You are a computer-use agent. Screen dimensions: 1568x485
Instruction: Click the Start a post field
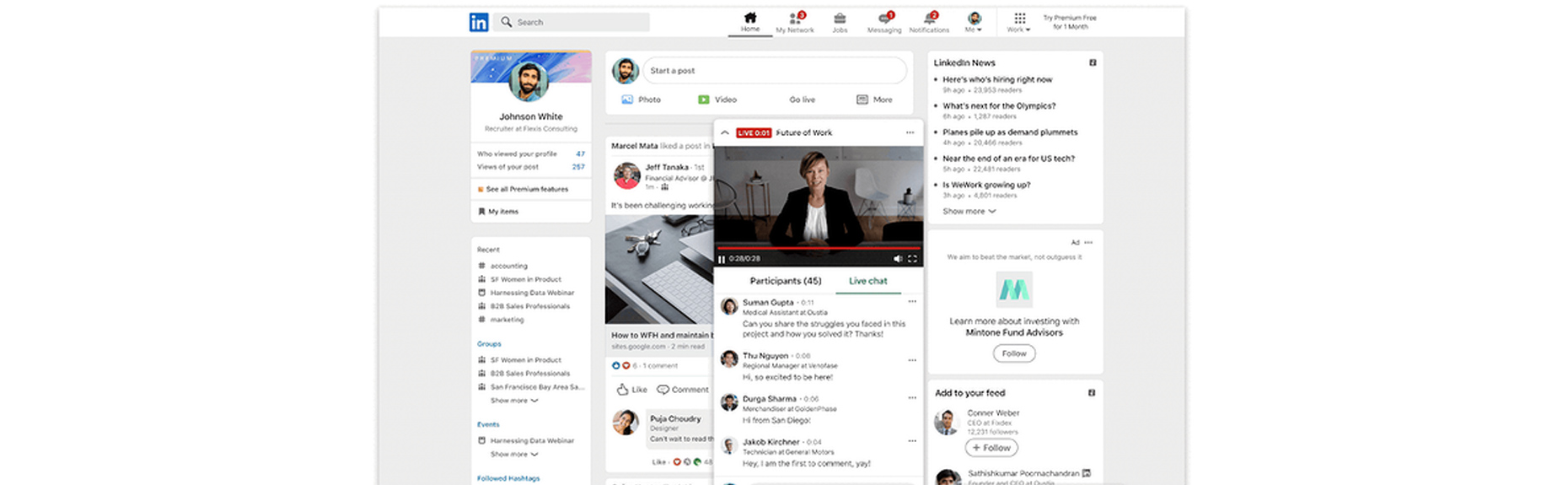(x=775, y=71)
